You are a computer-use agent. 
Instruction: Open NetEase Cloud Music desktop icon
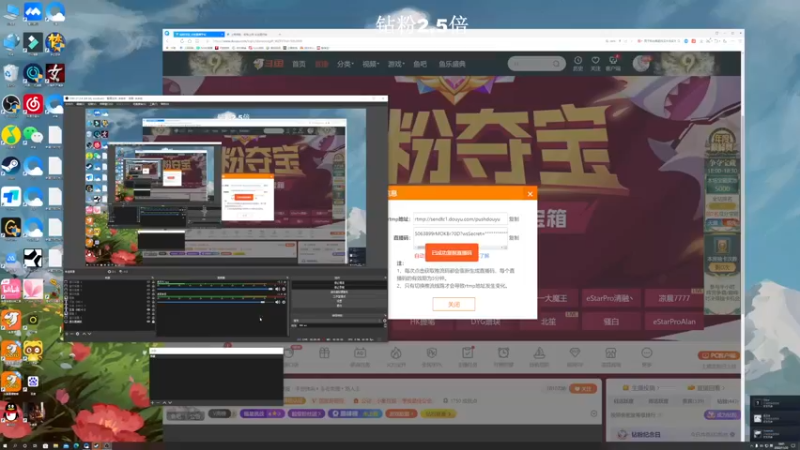[33, 104]
